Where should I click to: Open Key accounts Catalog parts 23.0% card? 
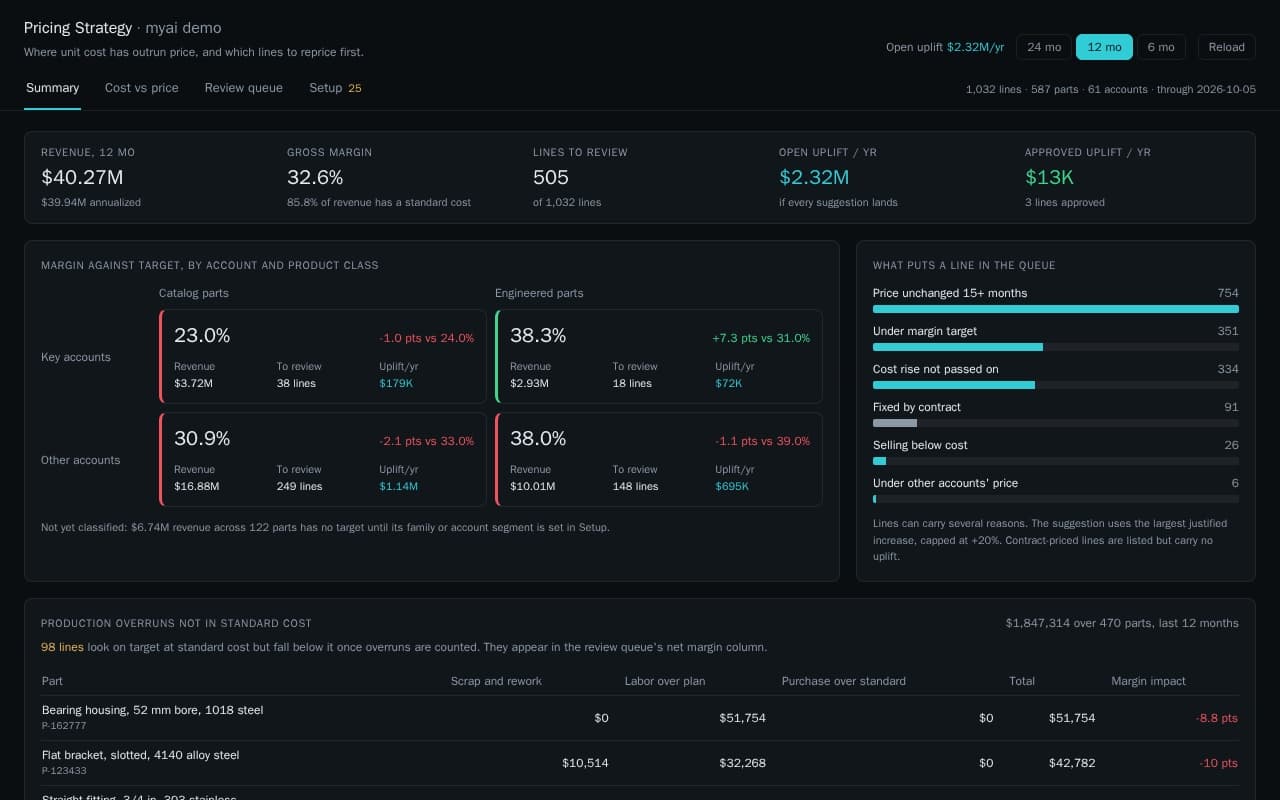[x=323, y=356]
